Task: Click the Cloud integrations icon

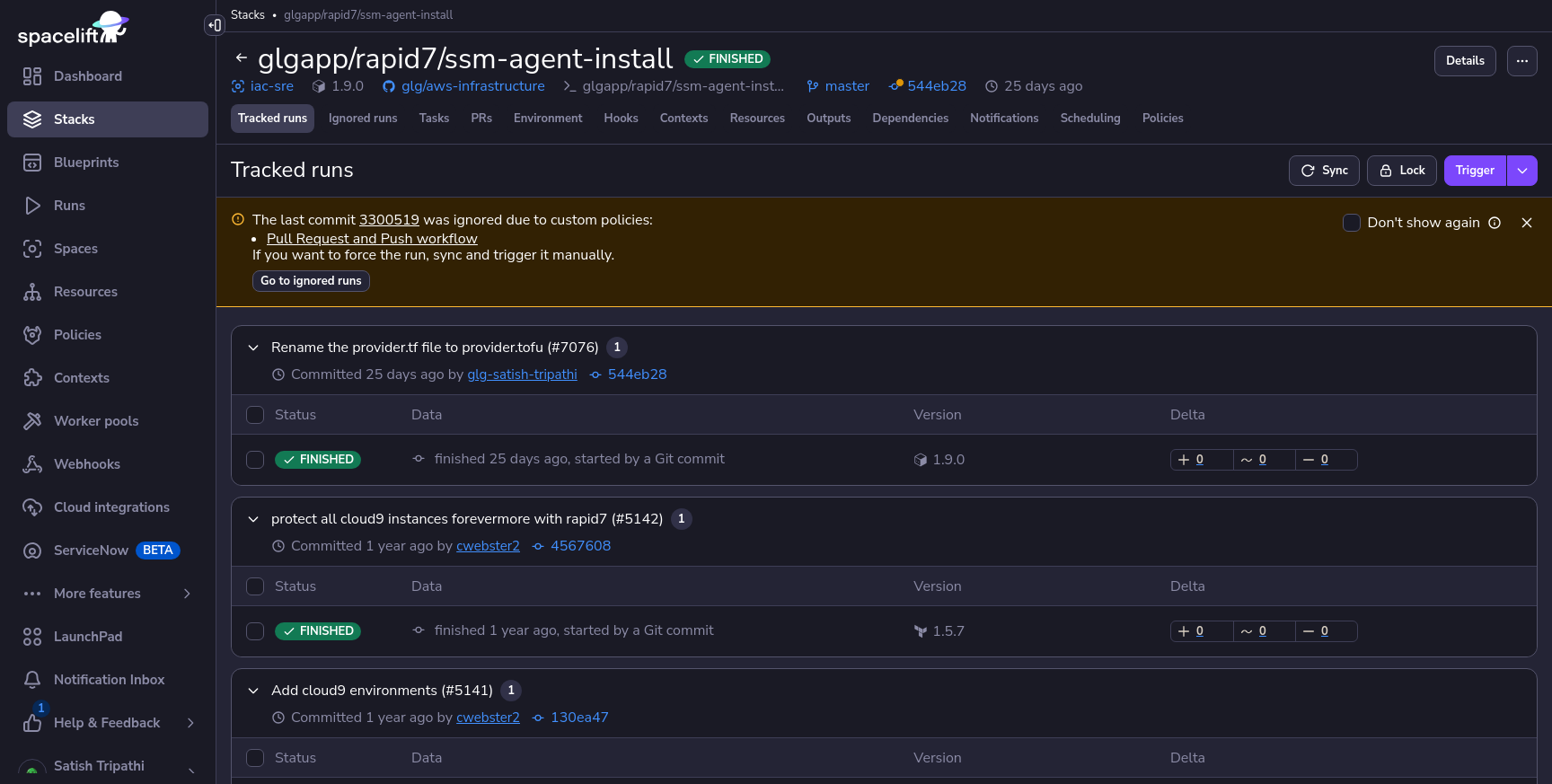Action: point(32,507)
